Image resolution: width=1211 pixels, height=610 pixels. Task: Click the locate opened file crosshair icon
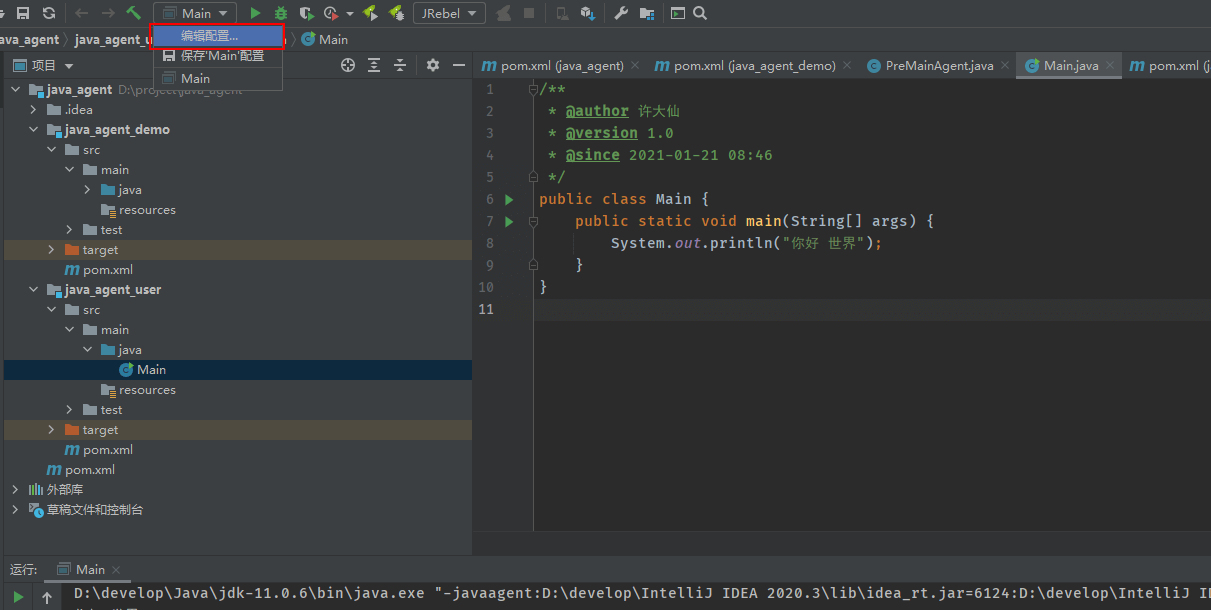coord(348,65)
